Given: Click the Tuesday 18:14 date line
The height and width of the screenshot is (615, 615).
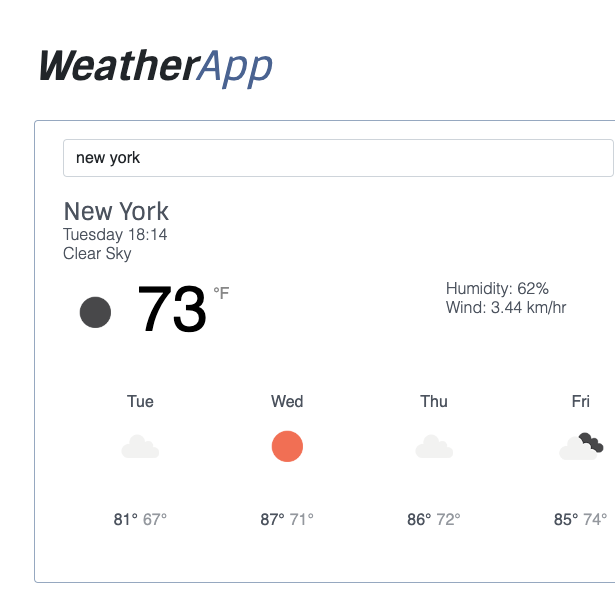Looking at the screenshot, I should tap(115, 235).
